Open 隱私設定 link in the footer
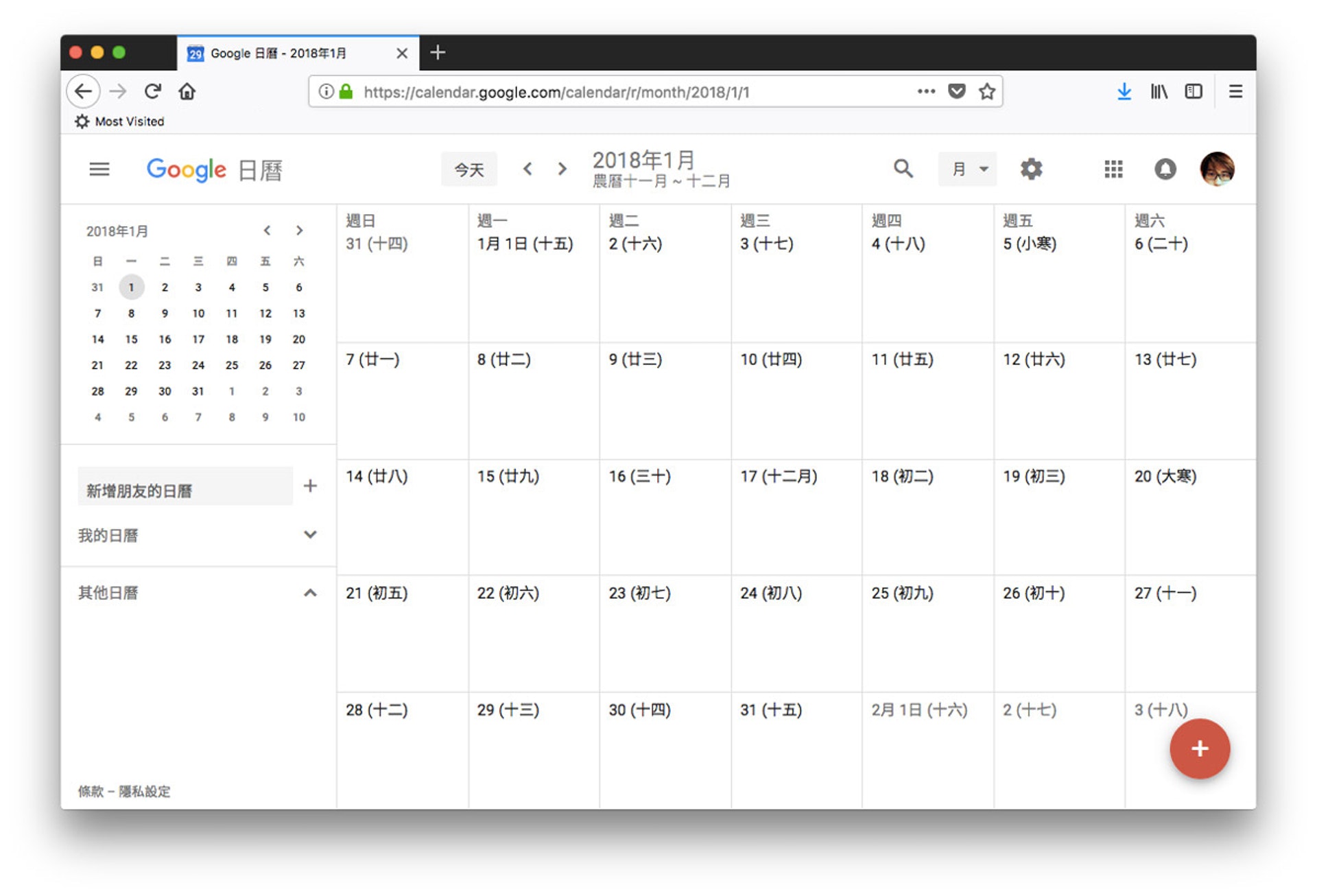 (145, 791)
